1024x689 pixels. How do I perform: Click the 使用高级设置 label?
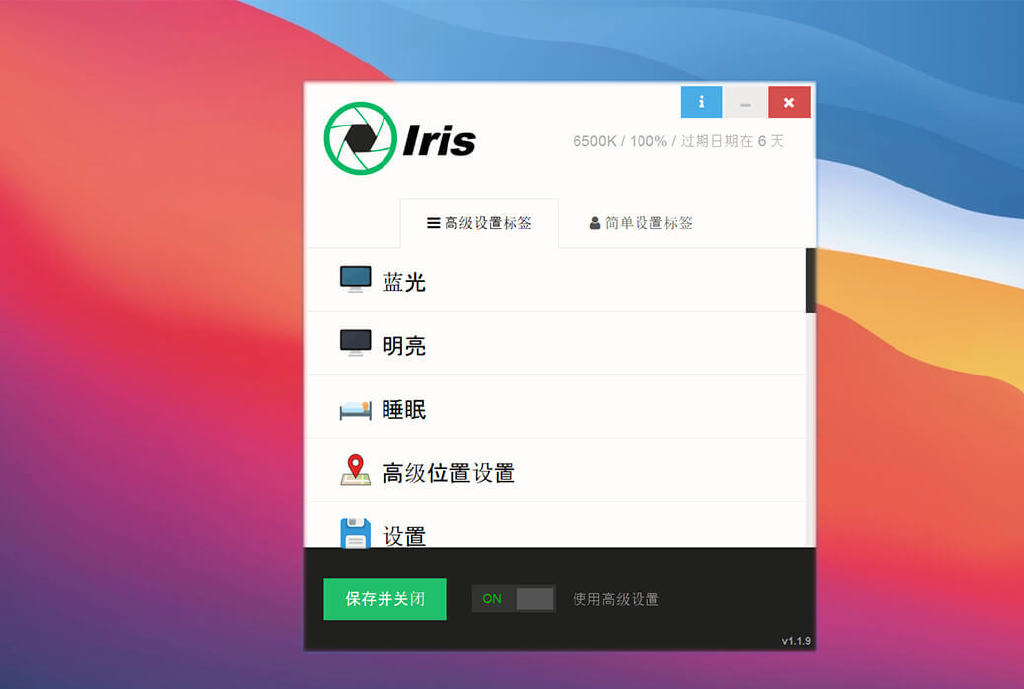pos(616,599)
